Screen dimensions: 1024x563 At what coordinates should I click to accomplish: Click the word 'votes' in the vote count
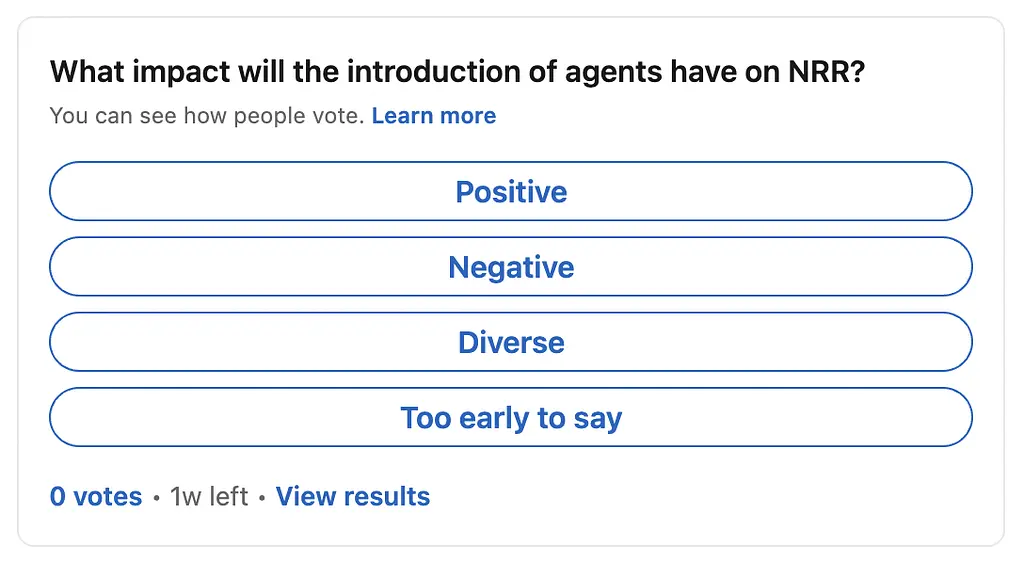pyautogui.click(x=108, y=497)
